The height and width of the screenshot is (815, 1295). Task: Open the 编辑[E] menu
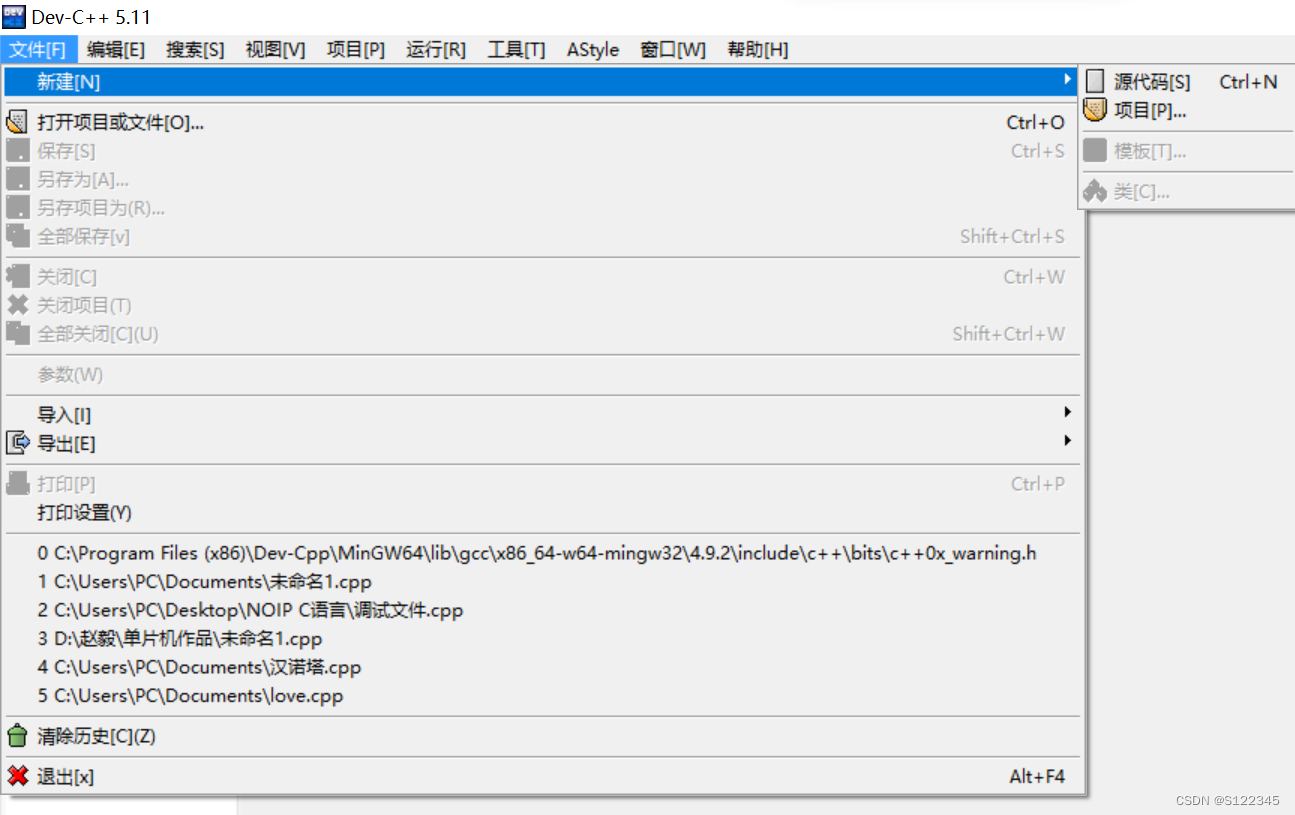pos(115,50)
